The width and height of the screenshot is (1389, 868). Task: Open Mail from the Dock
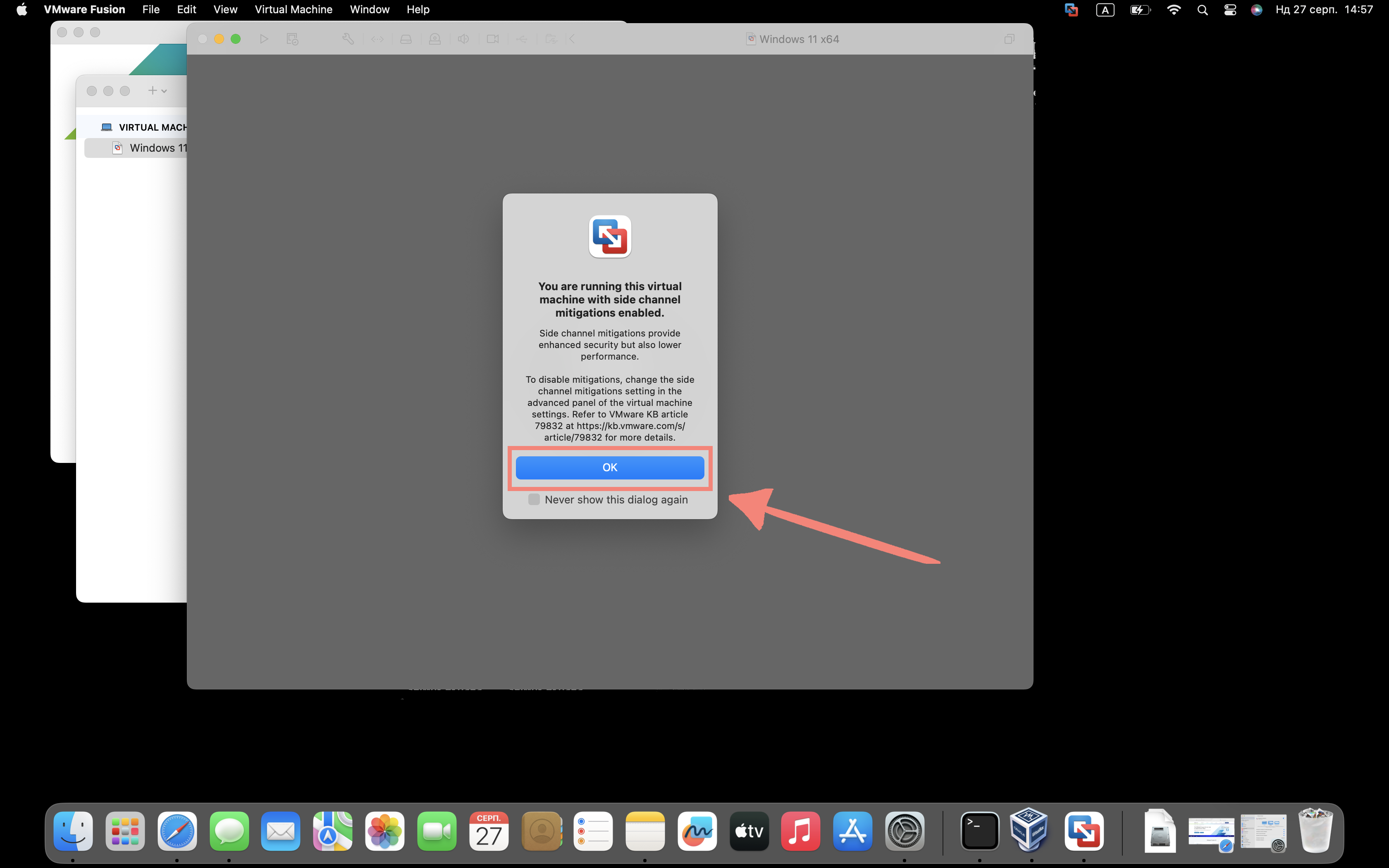click(281, 831)
